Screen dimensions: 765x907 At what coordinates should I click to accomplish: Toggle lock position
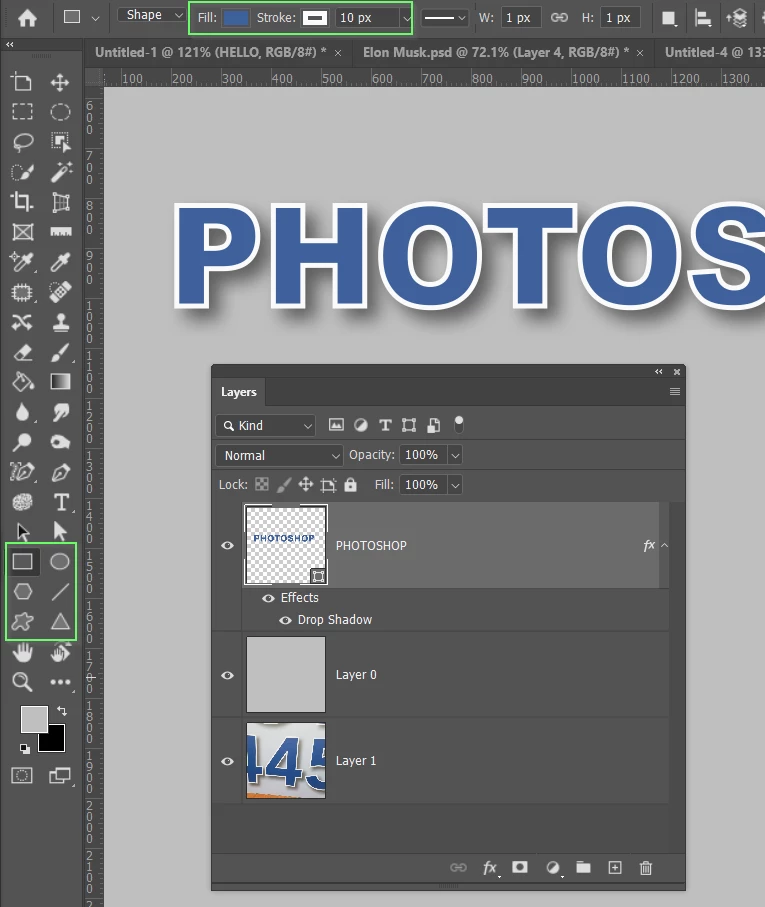pyautogui.click(x=305, y=484)
